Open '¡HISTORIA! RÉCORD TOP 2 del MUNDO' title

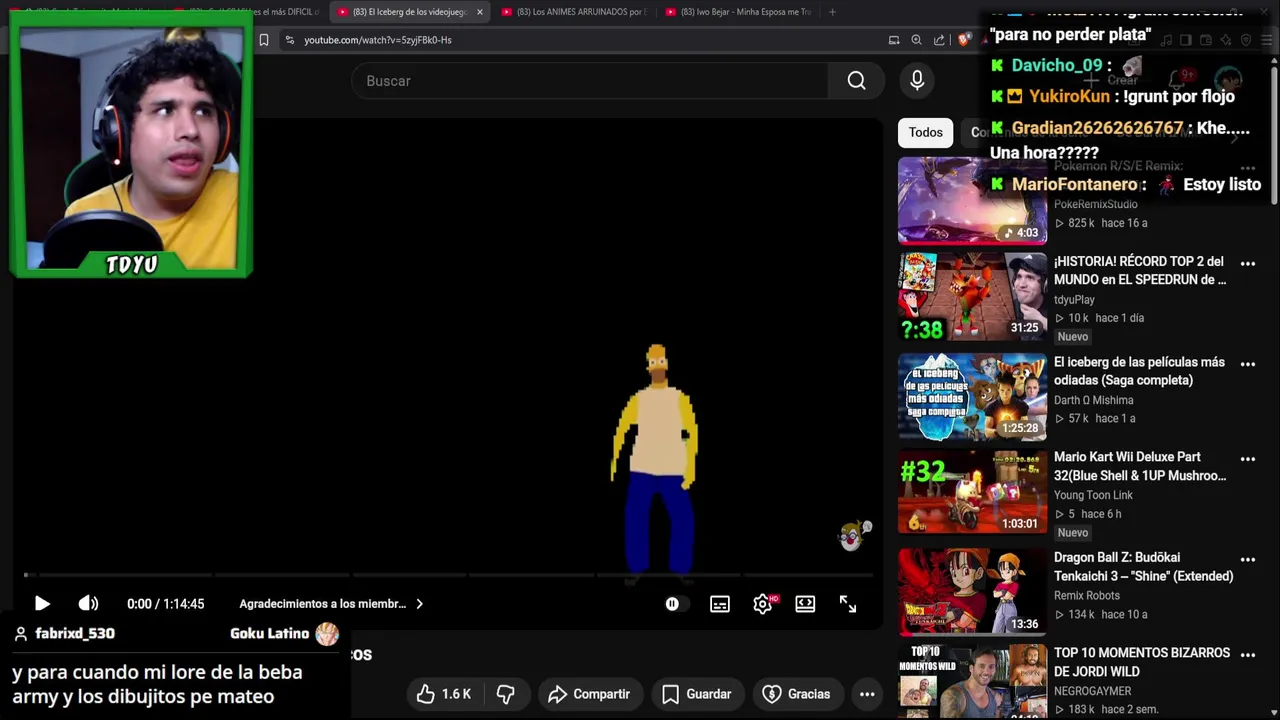tap(1140, 271)
